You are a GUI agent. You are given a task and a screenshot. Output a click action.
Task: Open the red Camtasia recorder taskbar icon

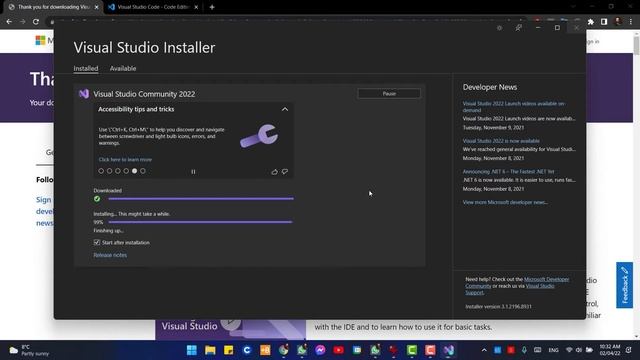pyautogui.click(x=430, y=350)
